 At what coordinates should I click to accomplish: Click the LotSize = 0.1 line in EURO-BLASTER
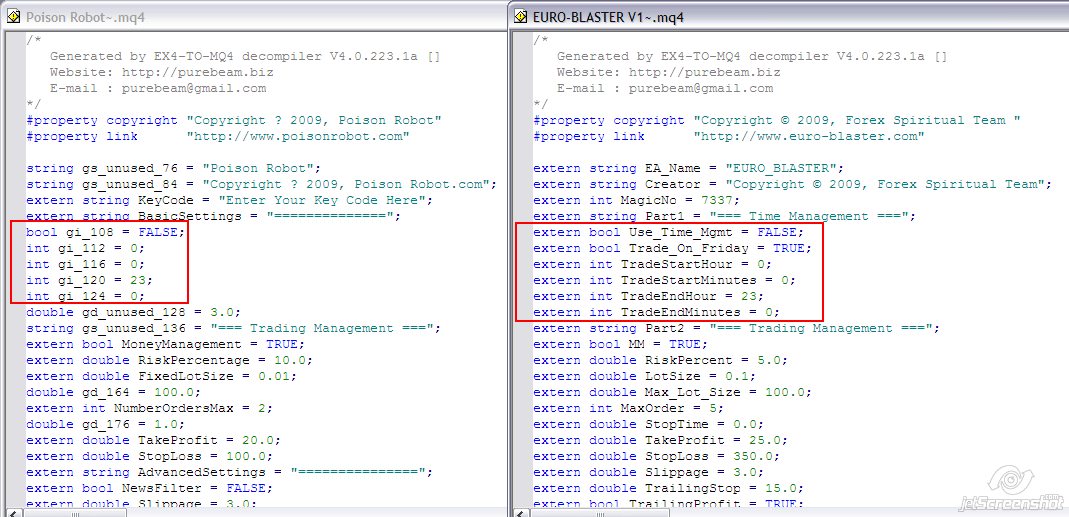pos(645,376)
